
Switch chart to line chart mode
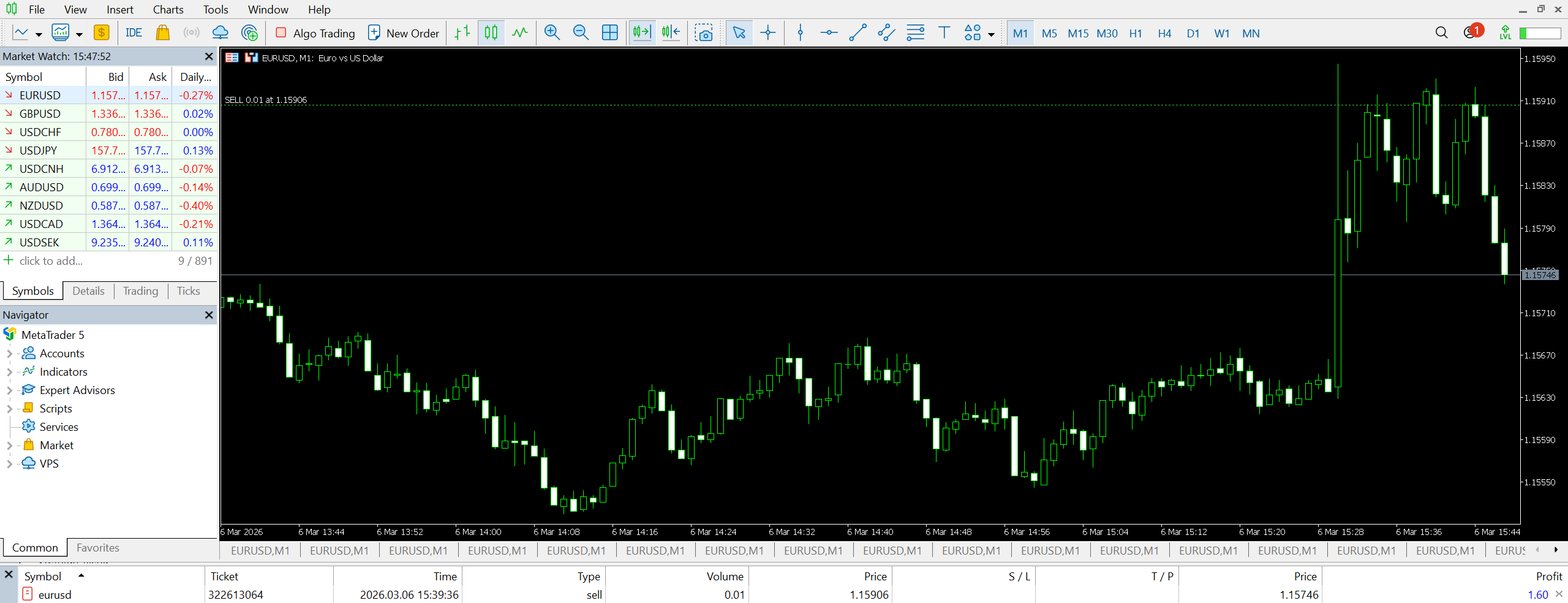[x=520, y=33]
